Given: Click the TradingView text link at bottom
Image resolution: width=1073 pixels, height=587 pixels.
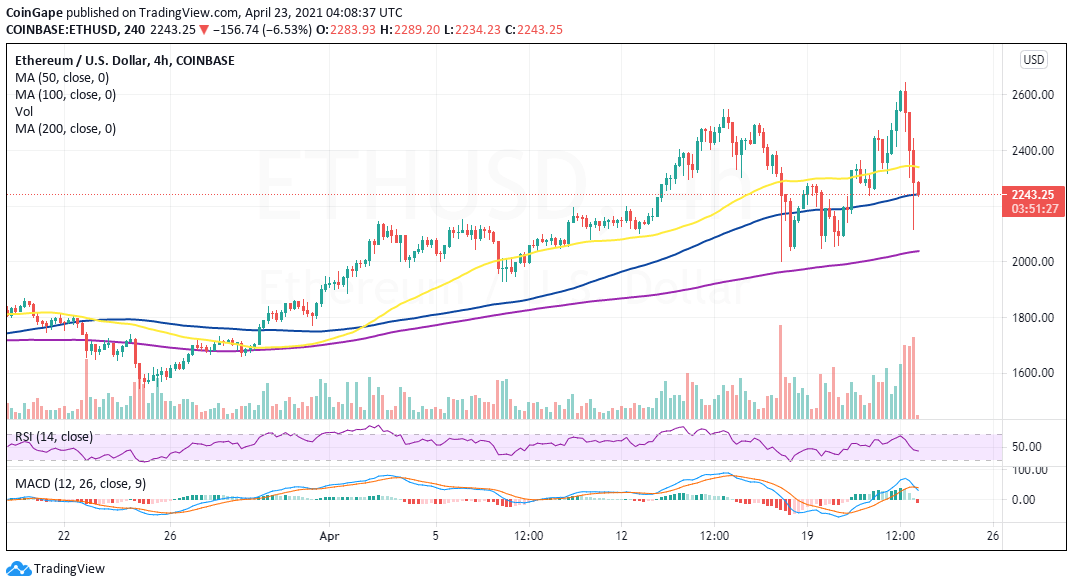Looking at the screenshot, I should 69,569.
